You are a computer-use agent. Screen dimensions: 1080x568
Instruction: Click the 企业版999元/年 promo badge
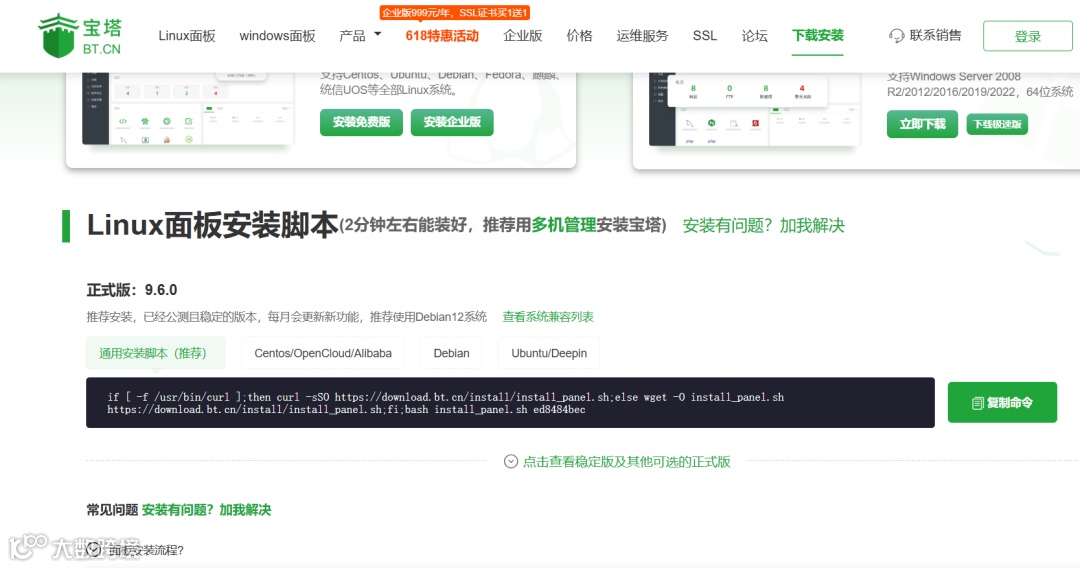[x=455, y=13]
